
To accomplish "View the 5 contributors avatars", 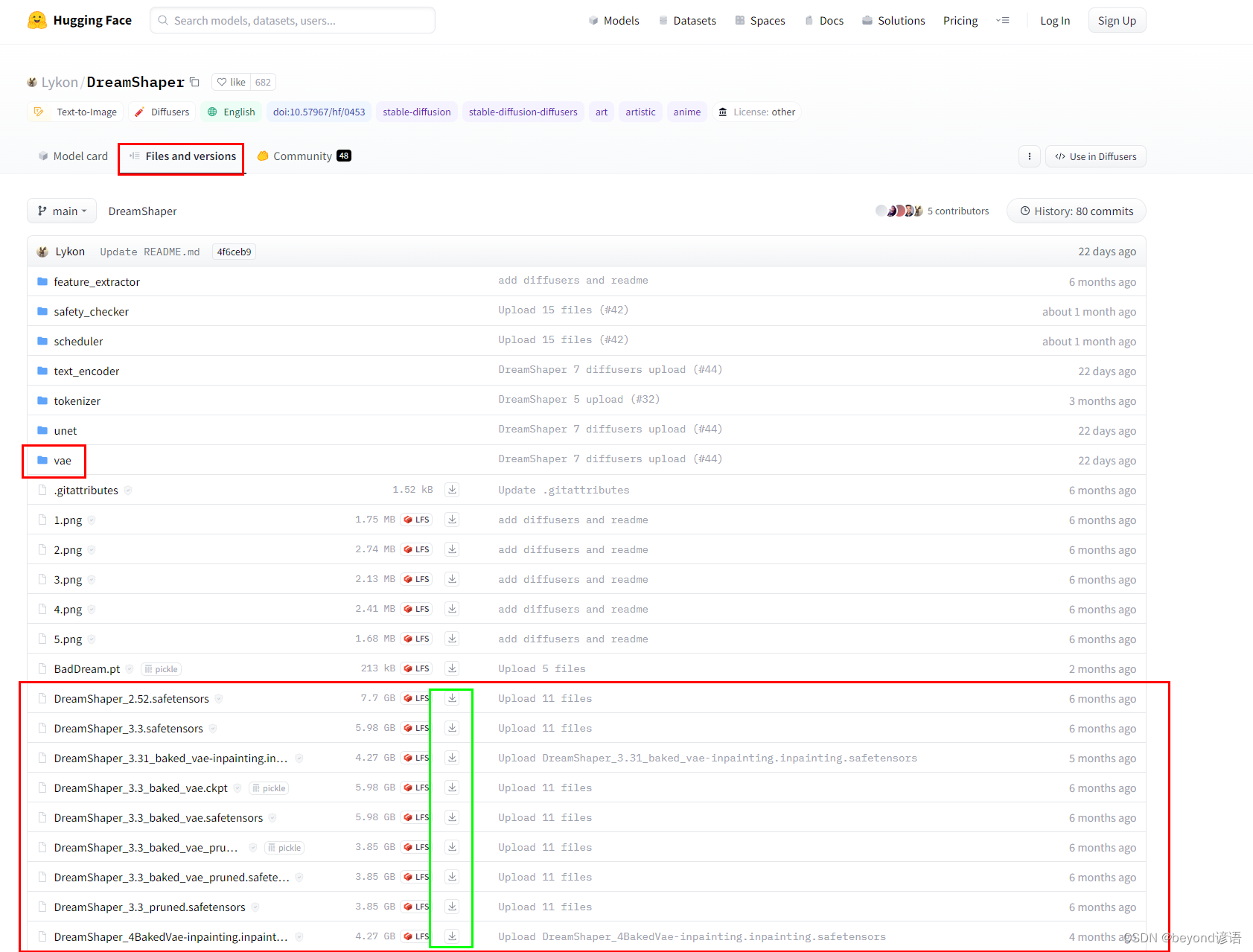I will [899, 211].
